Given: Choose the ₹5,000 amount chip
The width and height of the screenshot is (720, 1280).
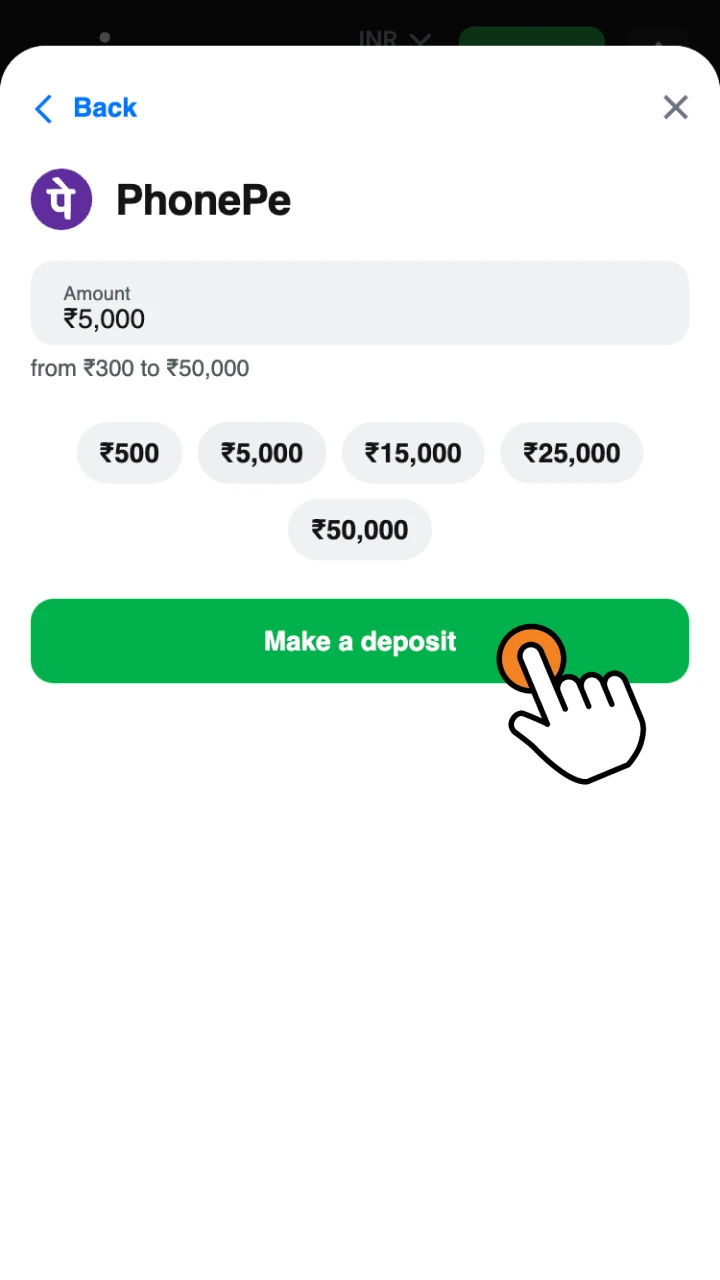Looking at the screenshot, I should coord(262,453).
